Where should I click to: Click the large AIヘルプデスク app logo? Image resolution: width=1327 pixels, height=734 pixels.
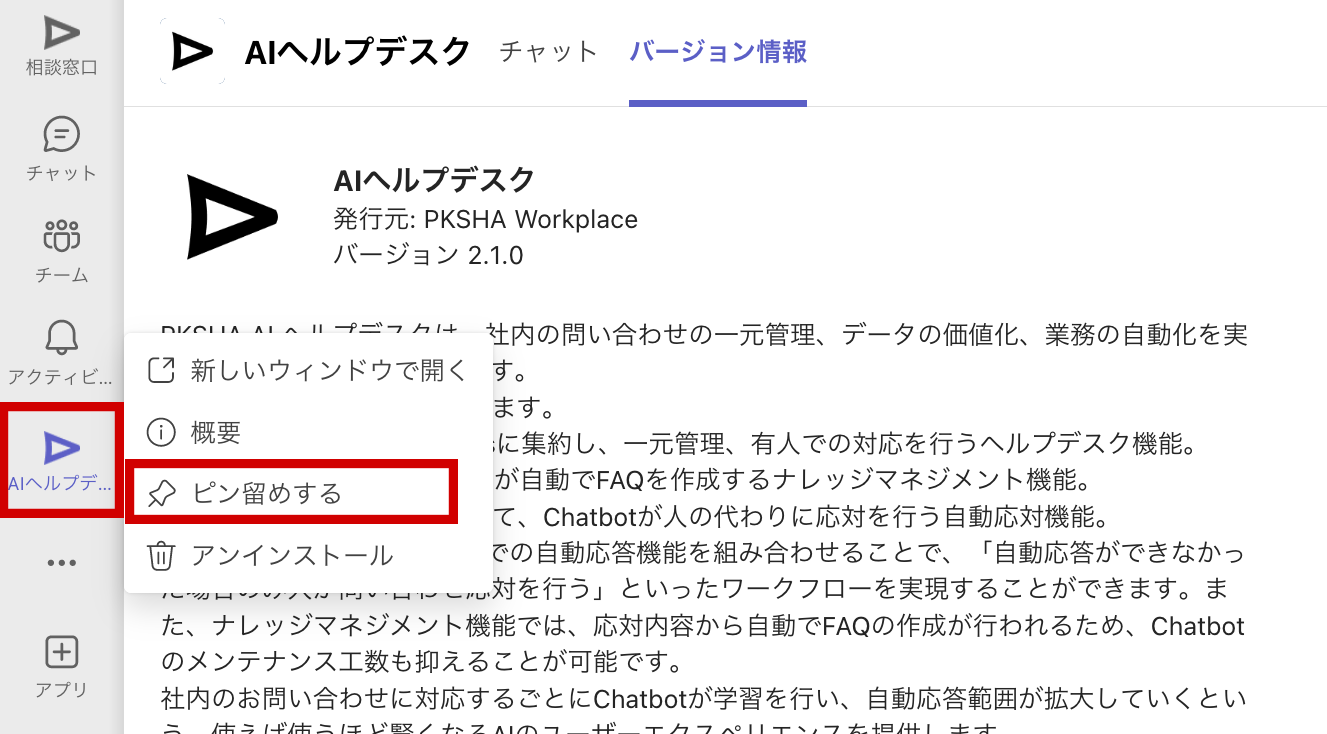point(232,217)
